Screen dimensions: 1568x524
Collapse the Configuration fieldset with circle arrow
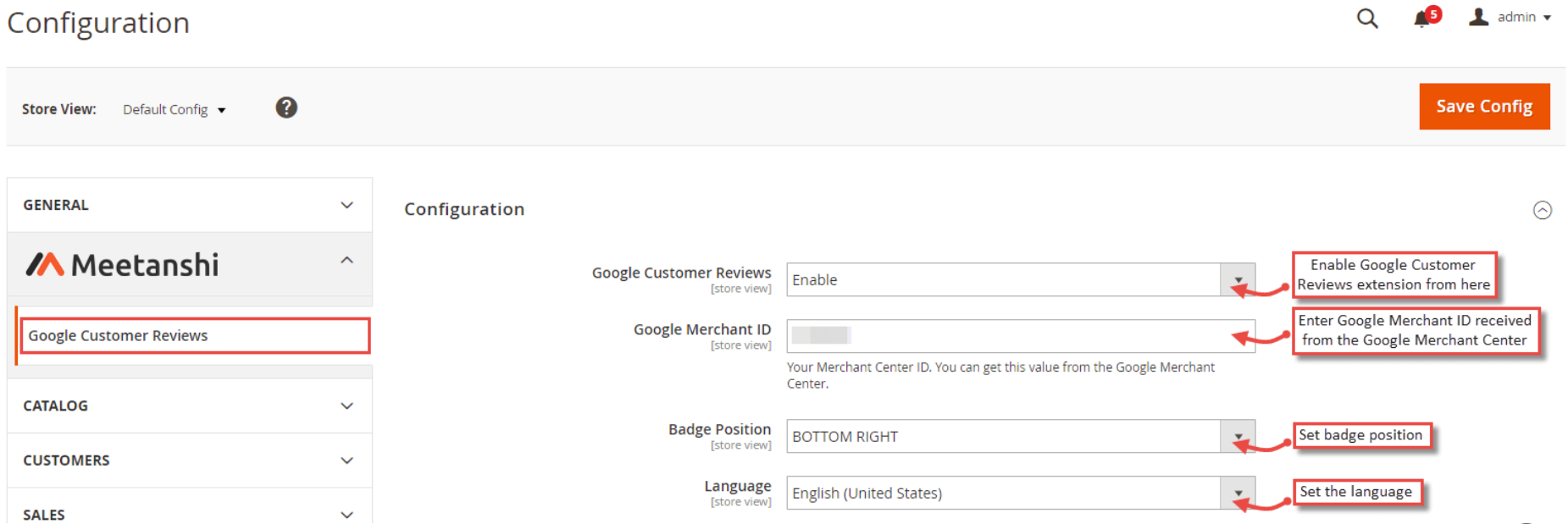click(x=1543, y=210)
